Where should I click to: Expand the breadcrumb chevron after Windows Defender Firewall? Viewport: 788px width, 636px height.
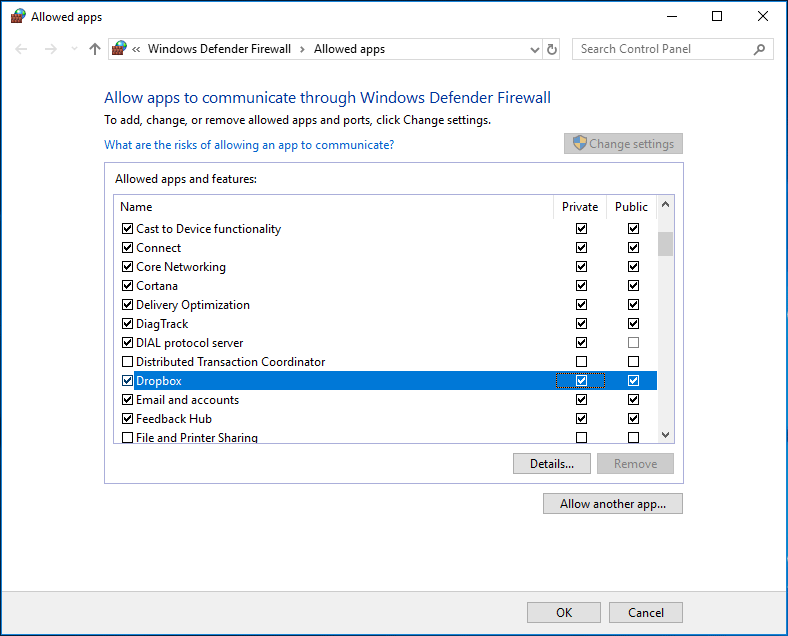coord(303,49)
